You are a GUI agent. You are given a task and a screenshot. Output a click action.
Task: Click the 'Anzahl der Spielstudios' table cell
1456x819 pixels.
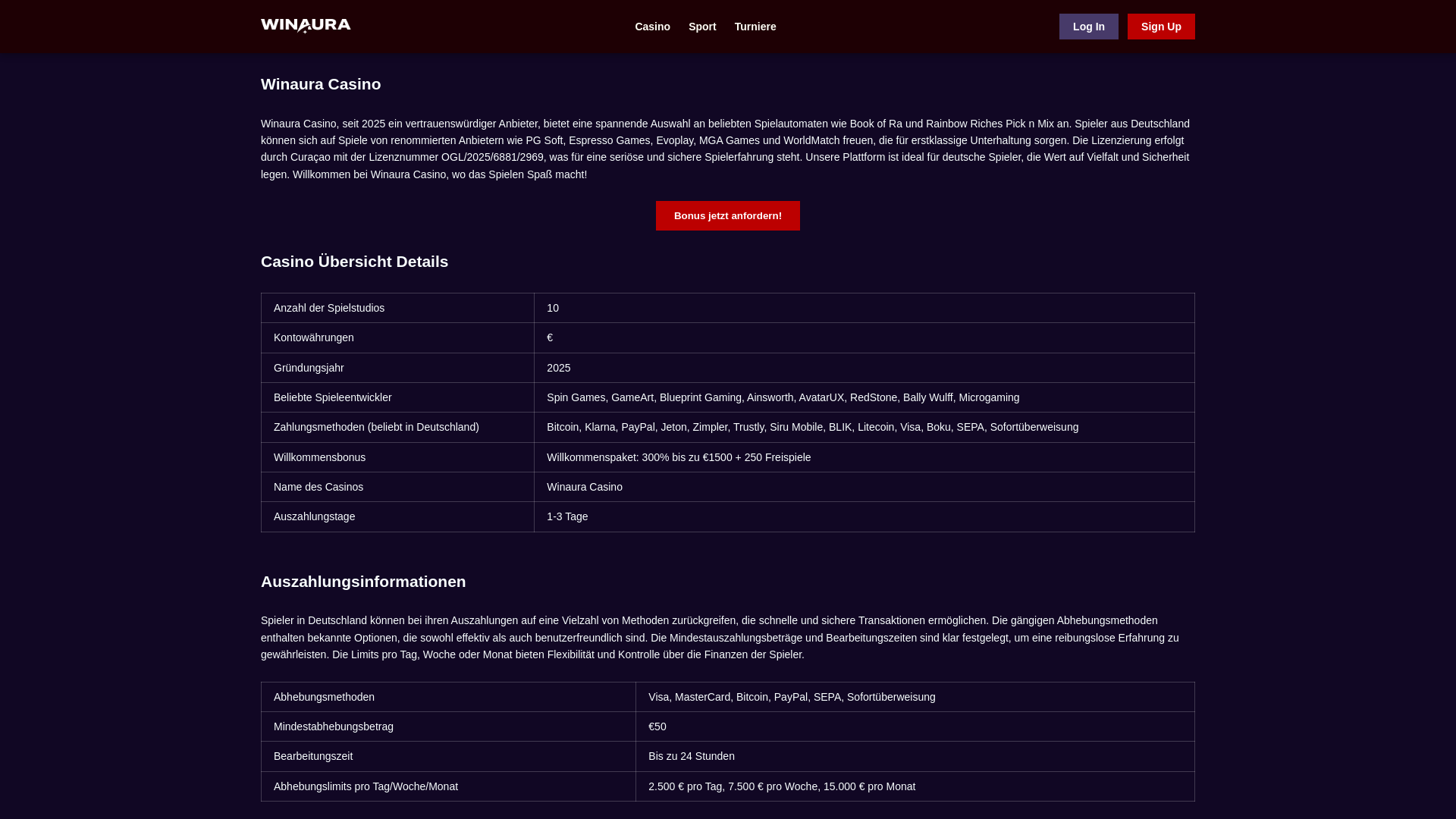click(397, 308)
